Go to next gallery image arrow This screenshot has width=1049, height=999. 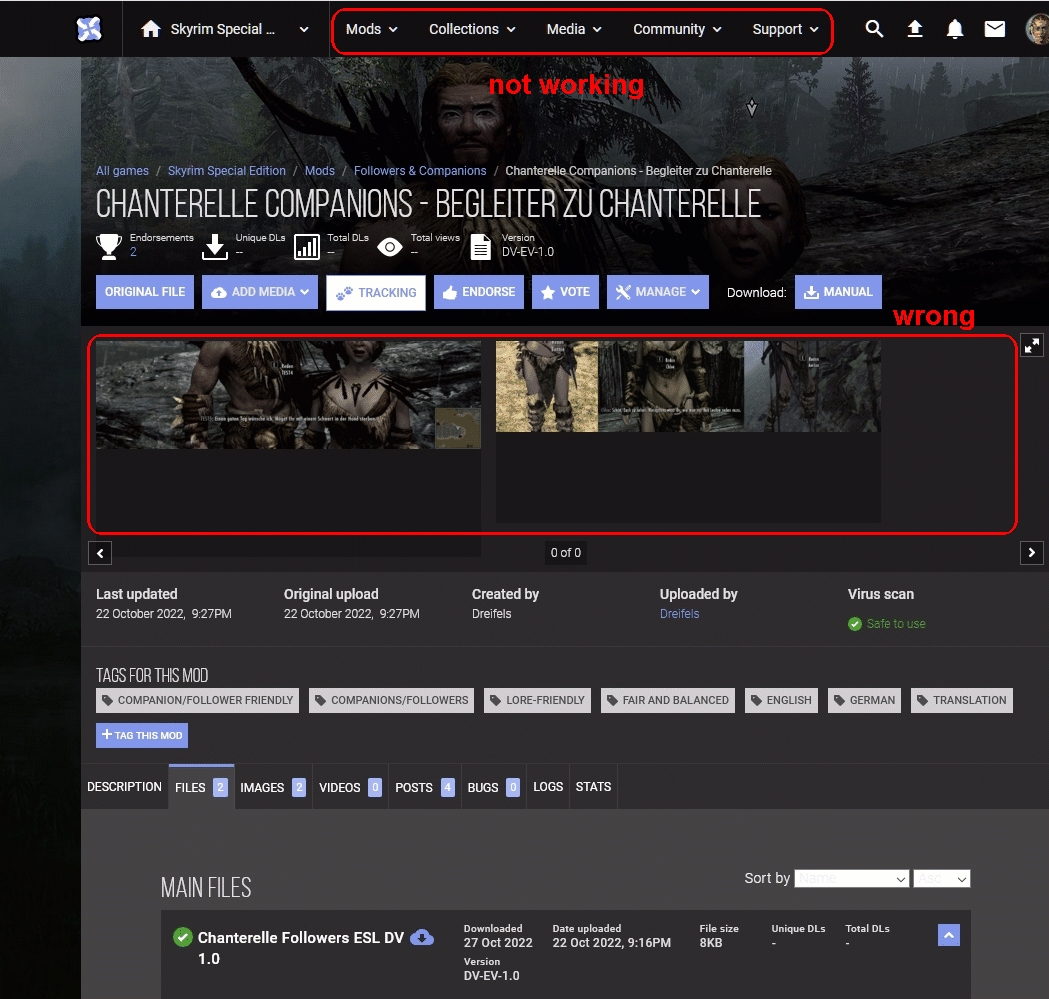1032,552
